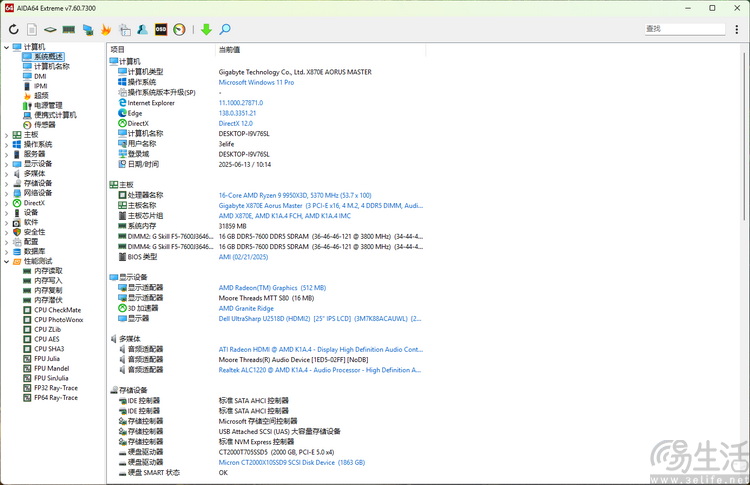The image size is (750, 485).
Task: Select the FP64 Ray-Trace benchmark
Action: tap(50, 397)
